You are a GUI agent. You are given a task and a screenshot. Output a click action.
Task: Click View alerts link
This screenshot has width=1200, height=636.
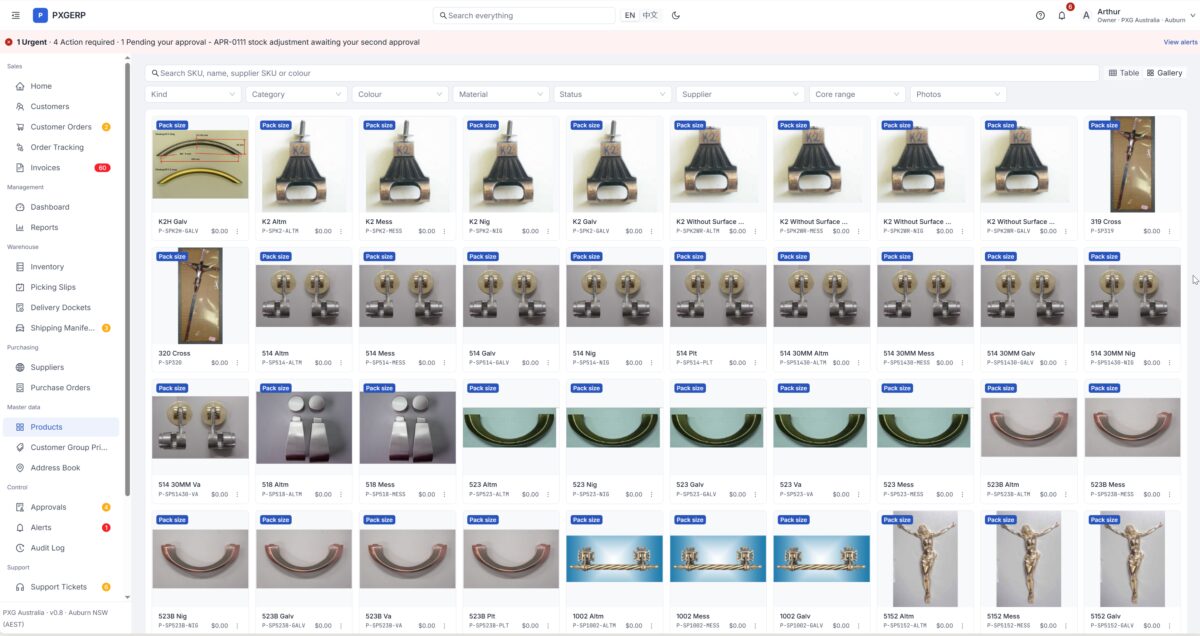(1180, 42)
